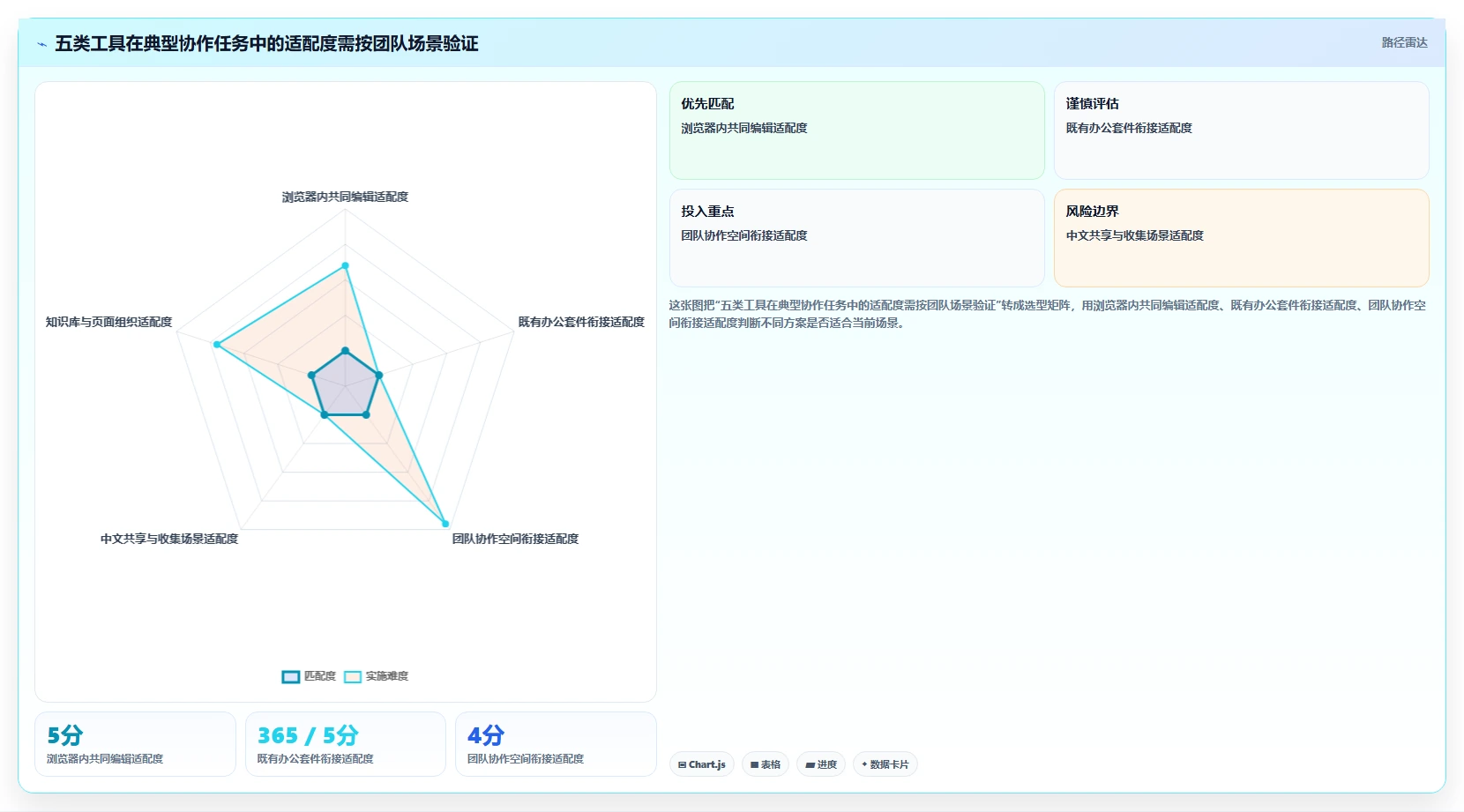Click the page title heading text

tap(266, 43)
